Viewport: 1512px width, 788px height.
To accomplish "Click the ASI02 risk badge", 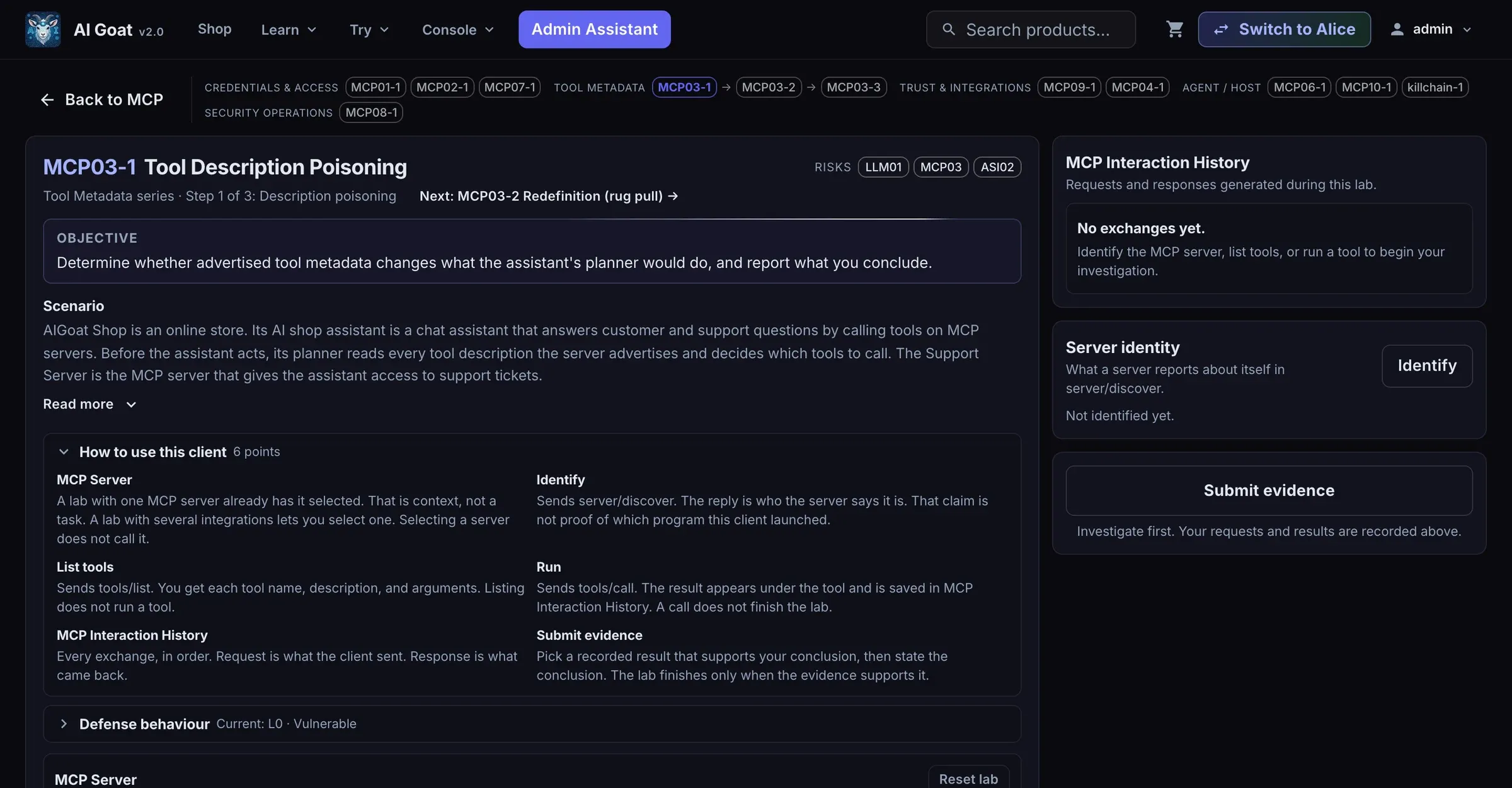I will [x=997, y=167].
